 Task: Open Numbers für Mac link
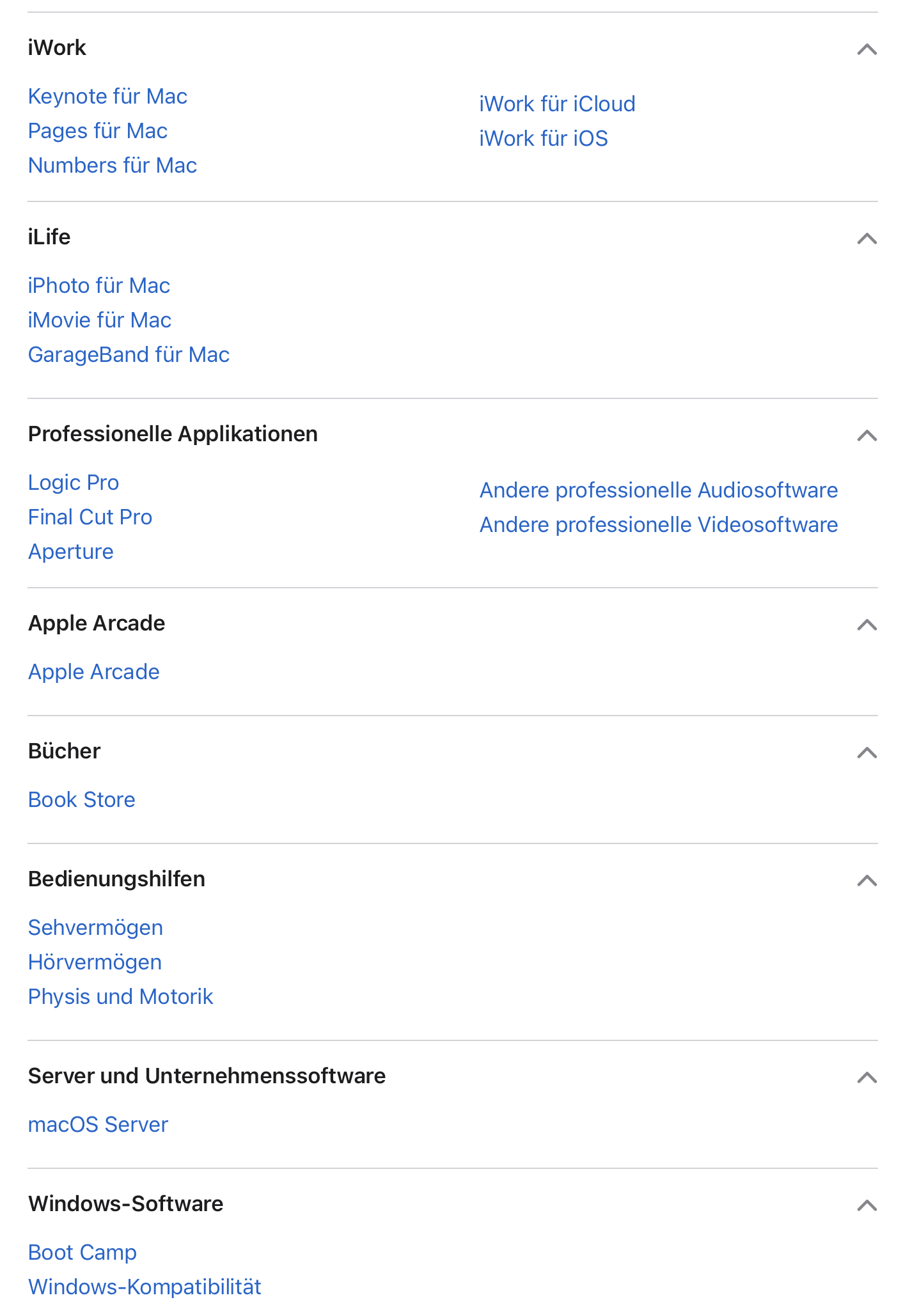[113, 166]
